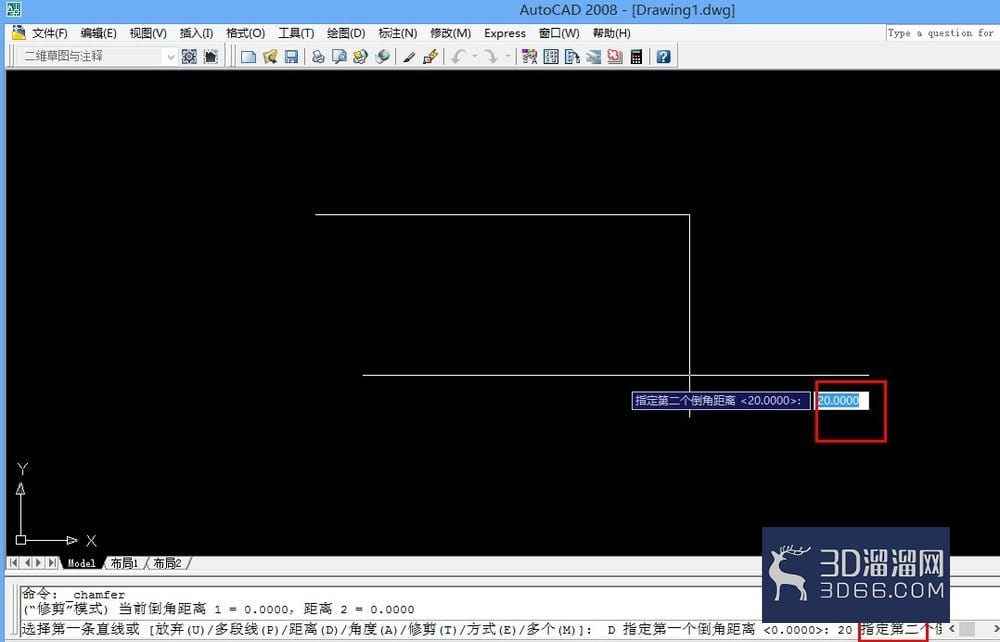Create a new drawing with the New icon
The width and height of the screenshot is (1000, 642).
(248, 57)
